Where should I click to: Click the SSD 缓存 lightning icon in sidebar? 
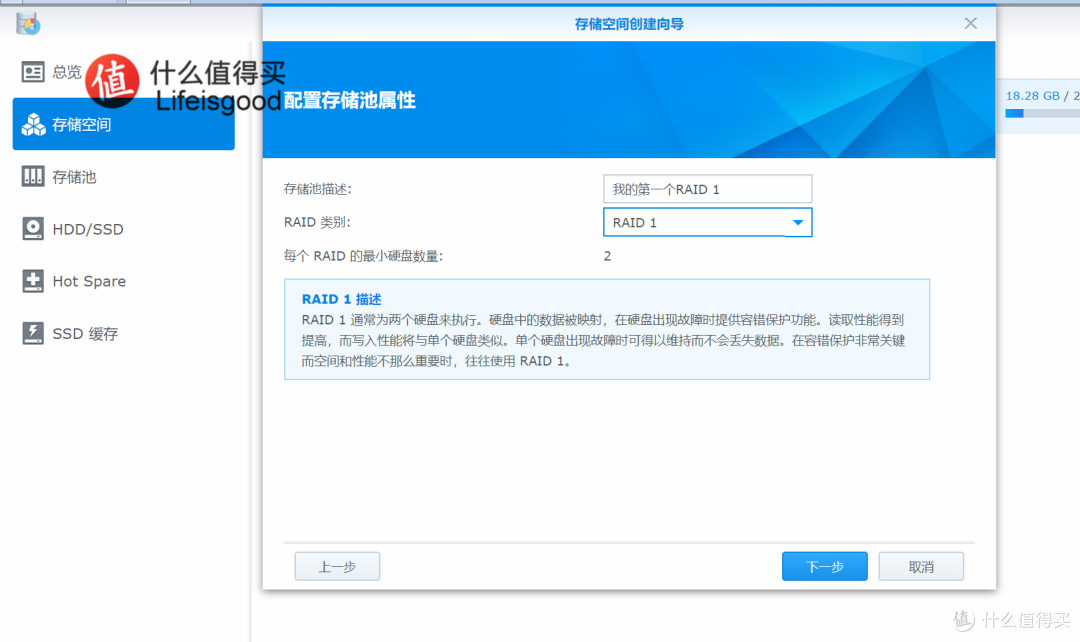(33, 333)
